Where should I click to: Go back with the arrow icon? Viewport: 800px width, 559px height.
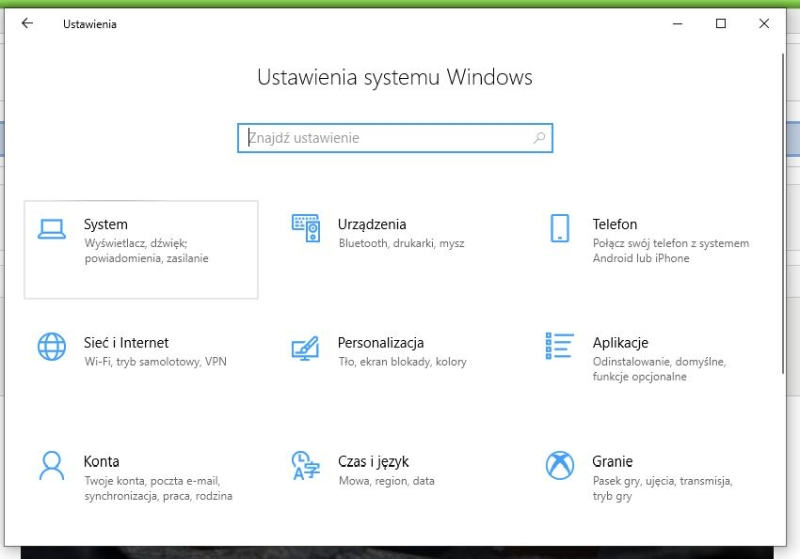point(27,23)
